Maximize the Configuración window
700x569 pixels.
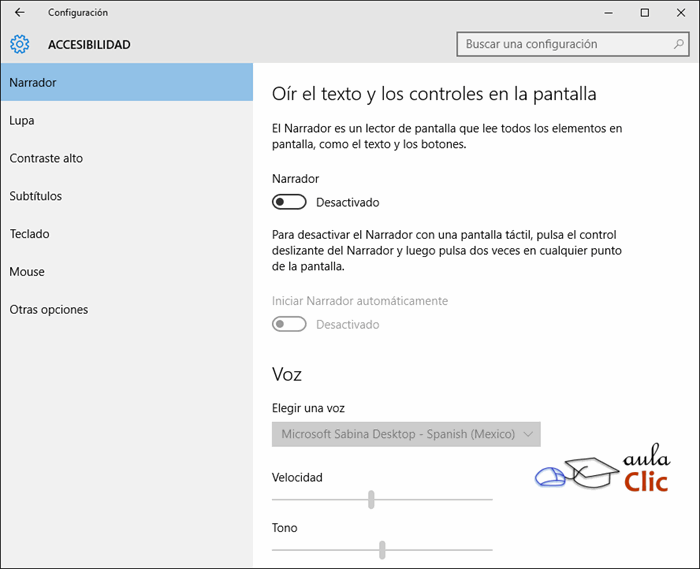644,13
